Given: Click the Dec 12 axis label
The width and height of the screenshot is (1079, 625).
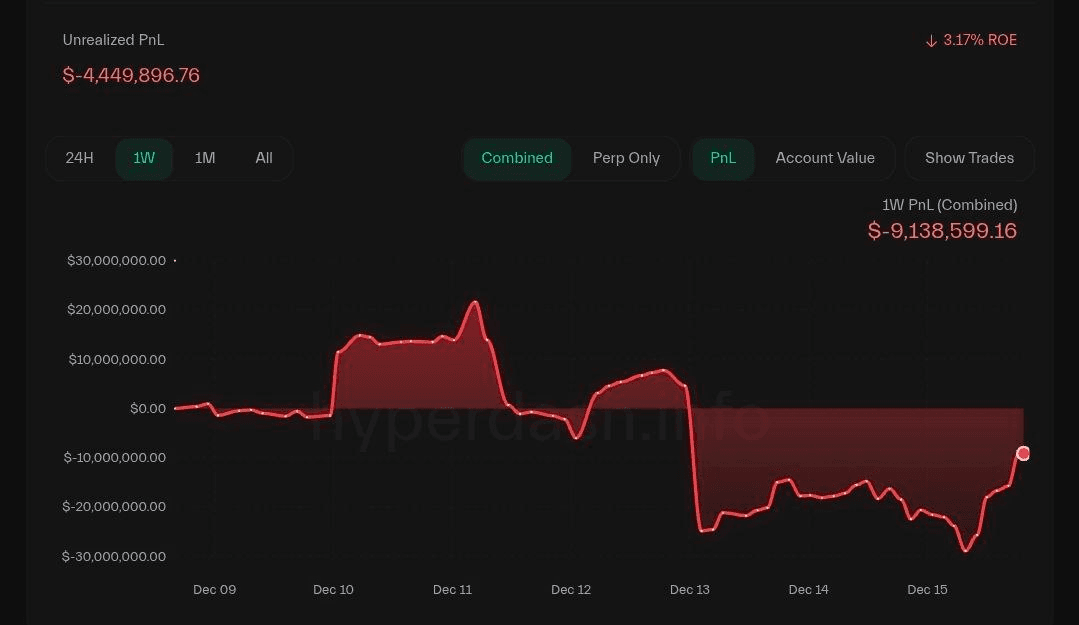Looking at the screenshot, I should tap(570, 589).
